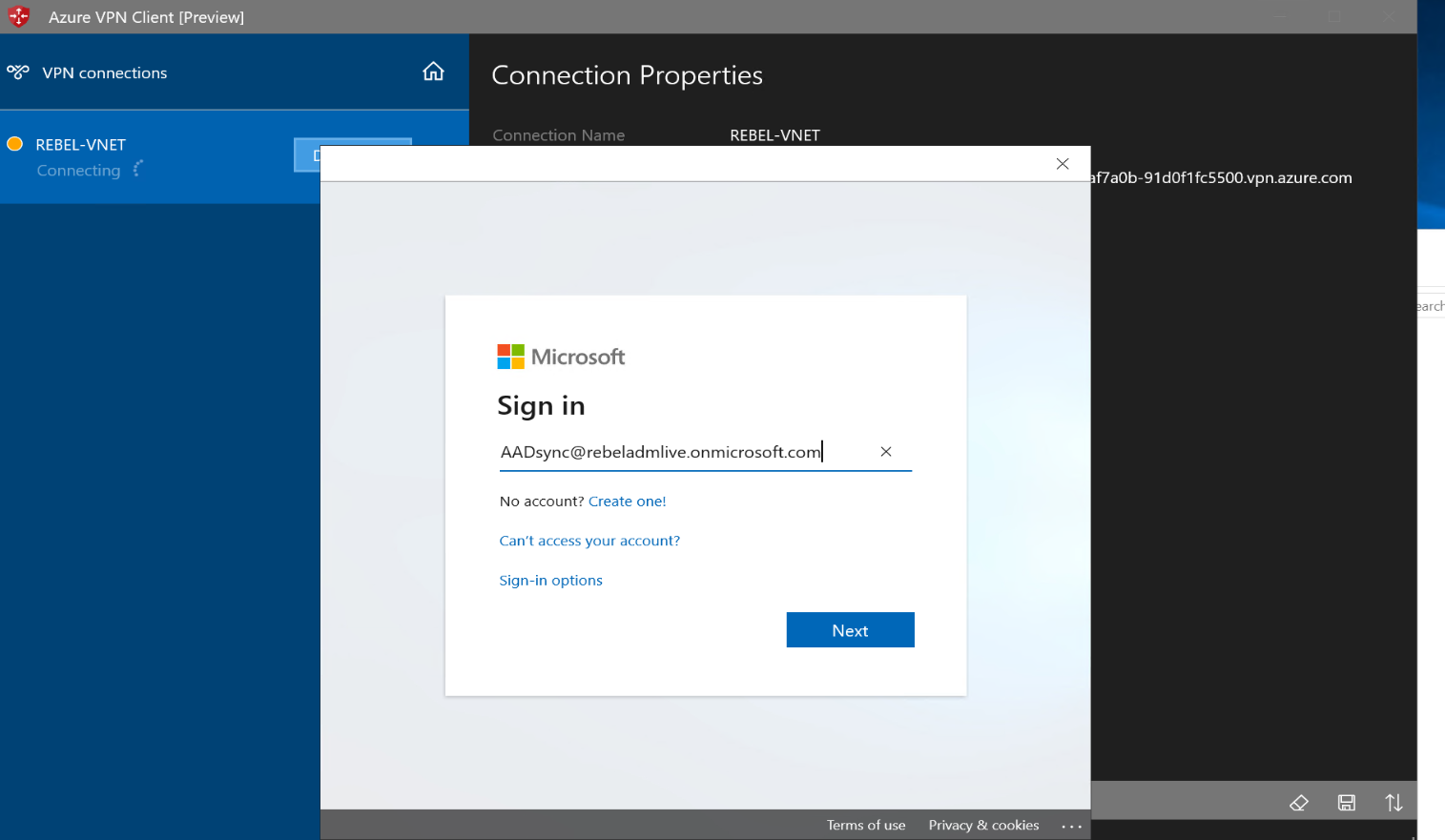Choose Sign-in options
This screenshot has width=1445, height=840.
click(x=550, y=580)
